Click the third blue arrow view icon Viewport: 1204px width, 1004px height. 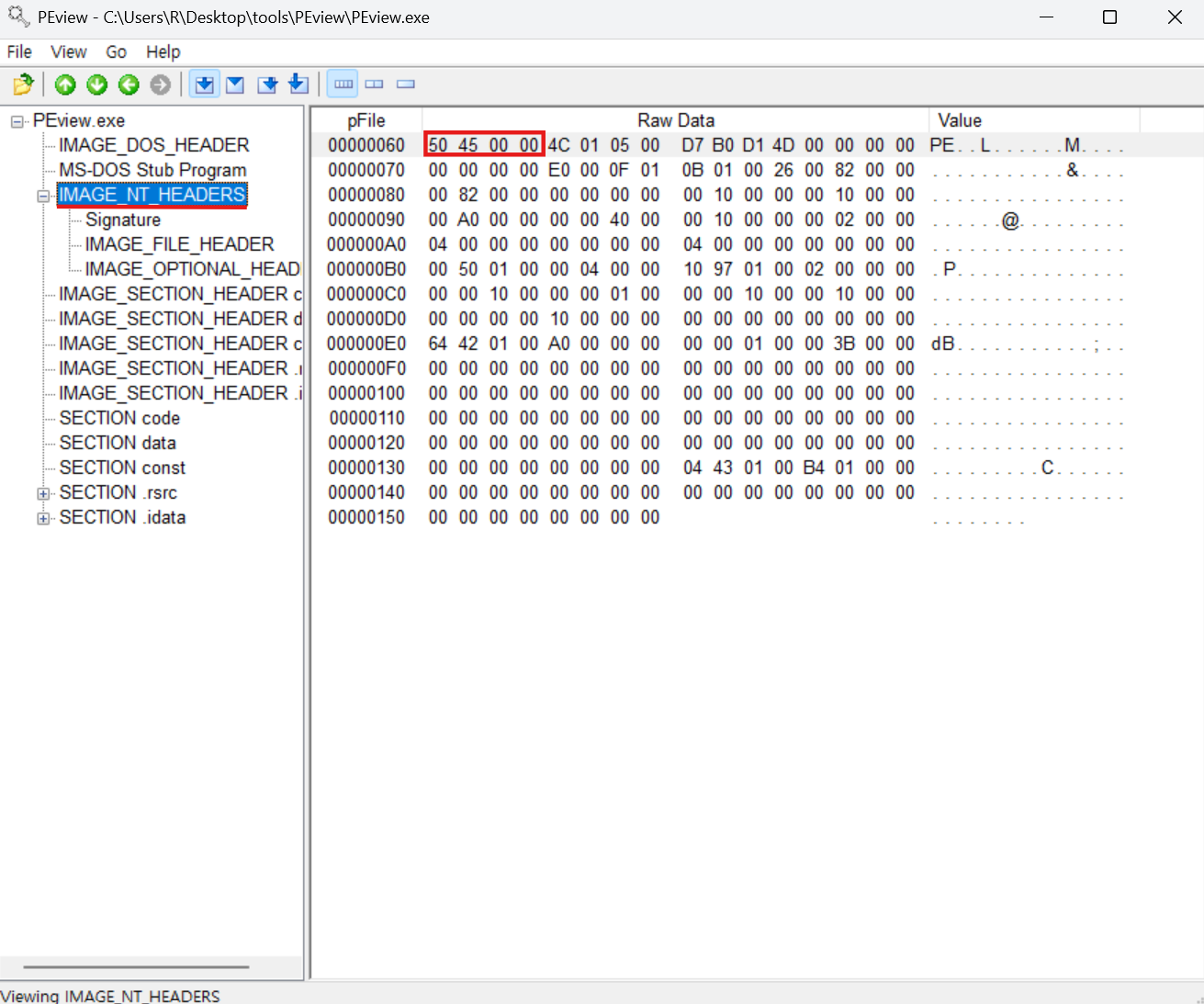pyautogui.click(x=267, y=85)
